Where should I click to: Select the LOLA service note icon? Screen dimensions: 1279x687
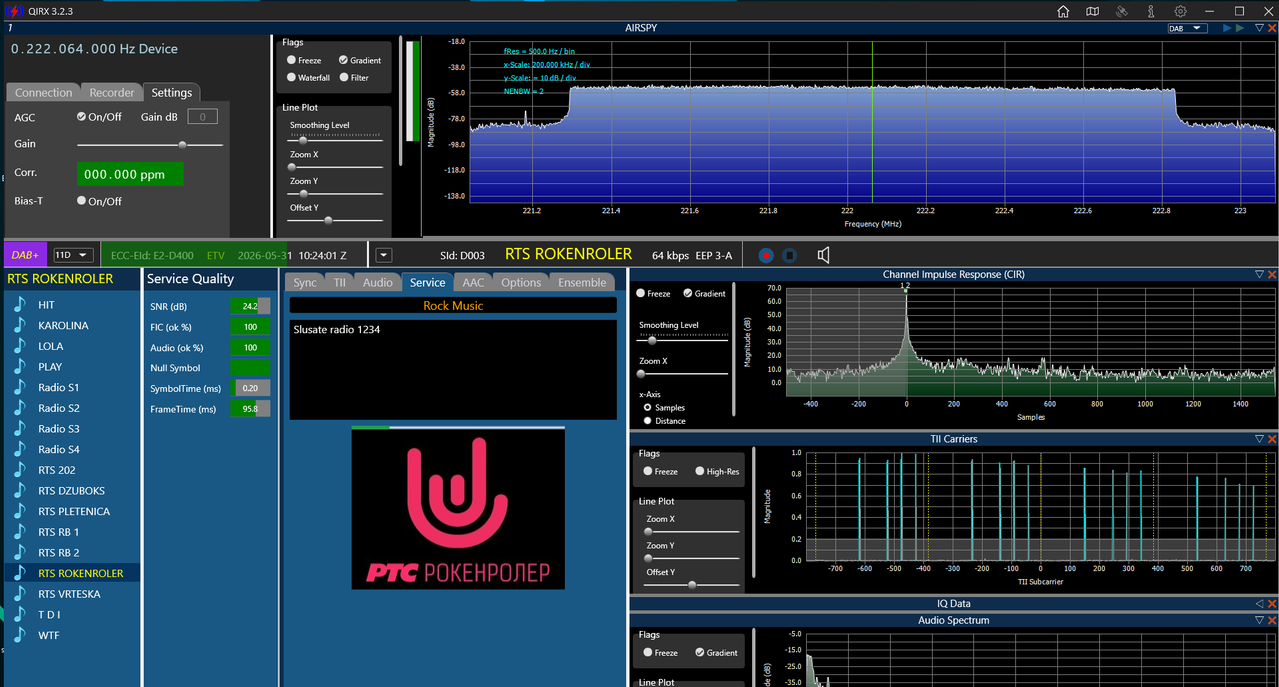(19, 346)
